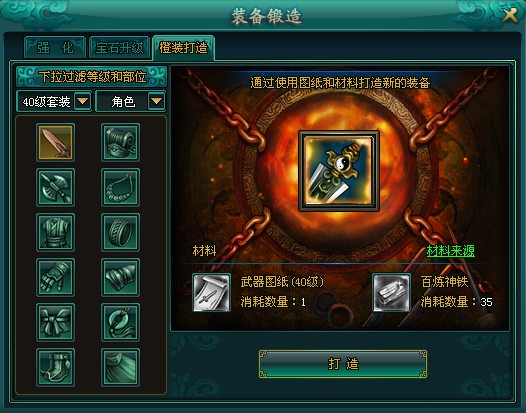The image size is (526, 413).
Task: Choose the gloves slot icon
Action: pos(55,277)
